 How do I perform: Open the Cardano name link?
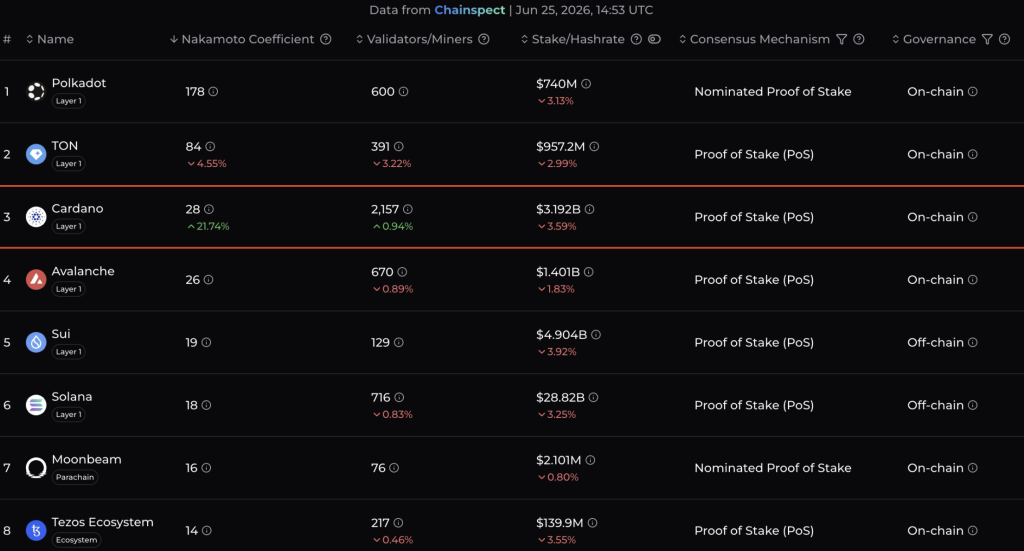(x=77, y=208)
